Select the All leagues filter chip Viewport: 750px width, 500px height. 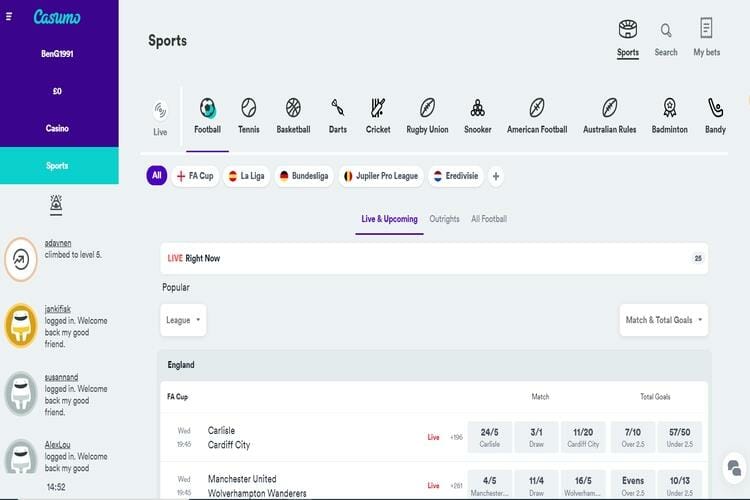pos(157,176)
